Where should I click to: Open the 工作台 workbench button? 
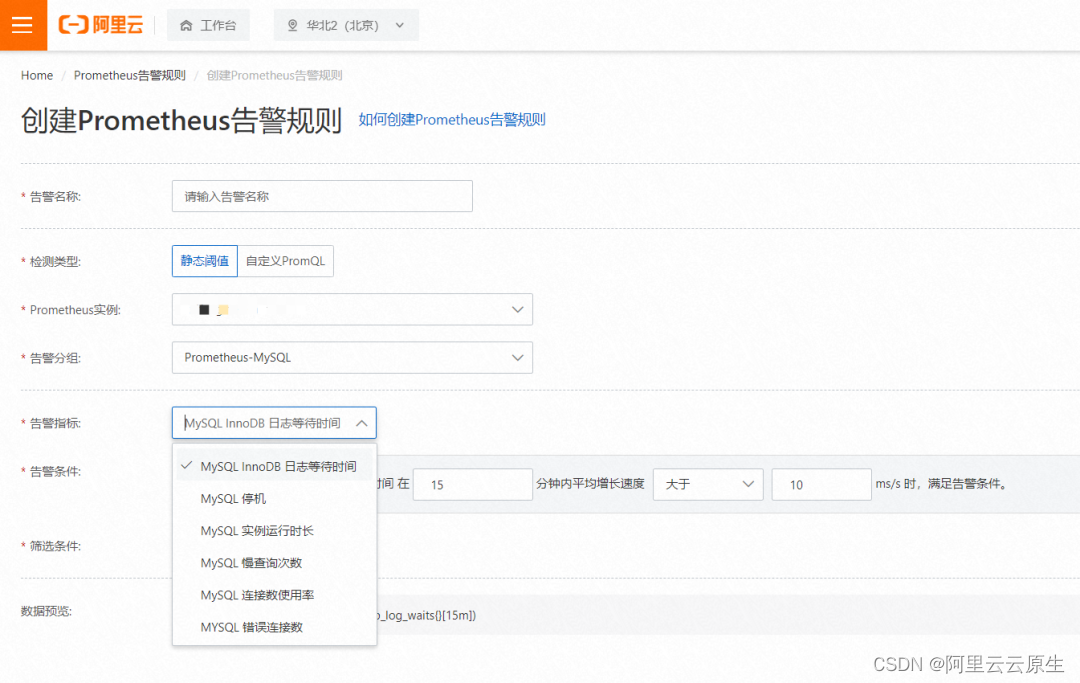point(208,25)
